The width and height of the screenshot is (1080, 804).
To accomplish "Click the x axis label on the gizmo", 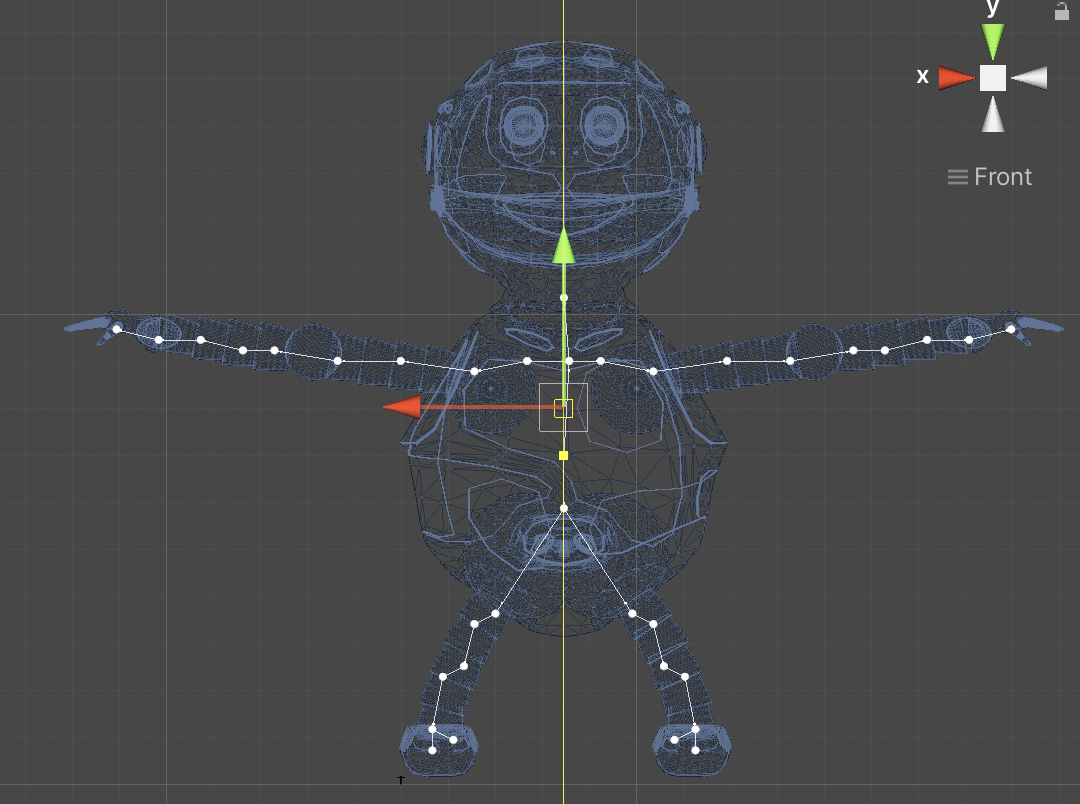I will click(x=922, y=76).
